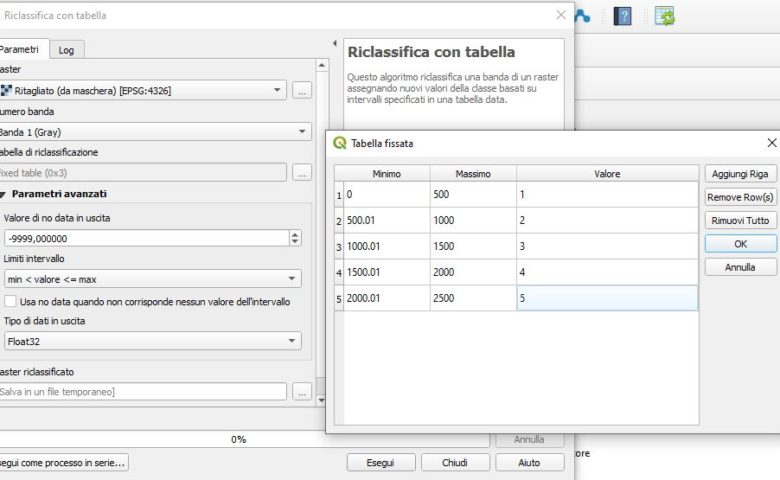Image resolution: width=780 pixels, height=480 pixels.
Task: Collapse the help panel arrow
Action: (334, 44)
